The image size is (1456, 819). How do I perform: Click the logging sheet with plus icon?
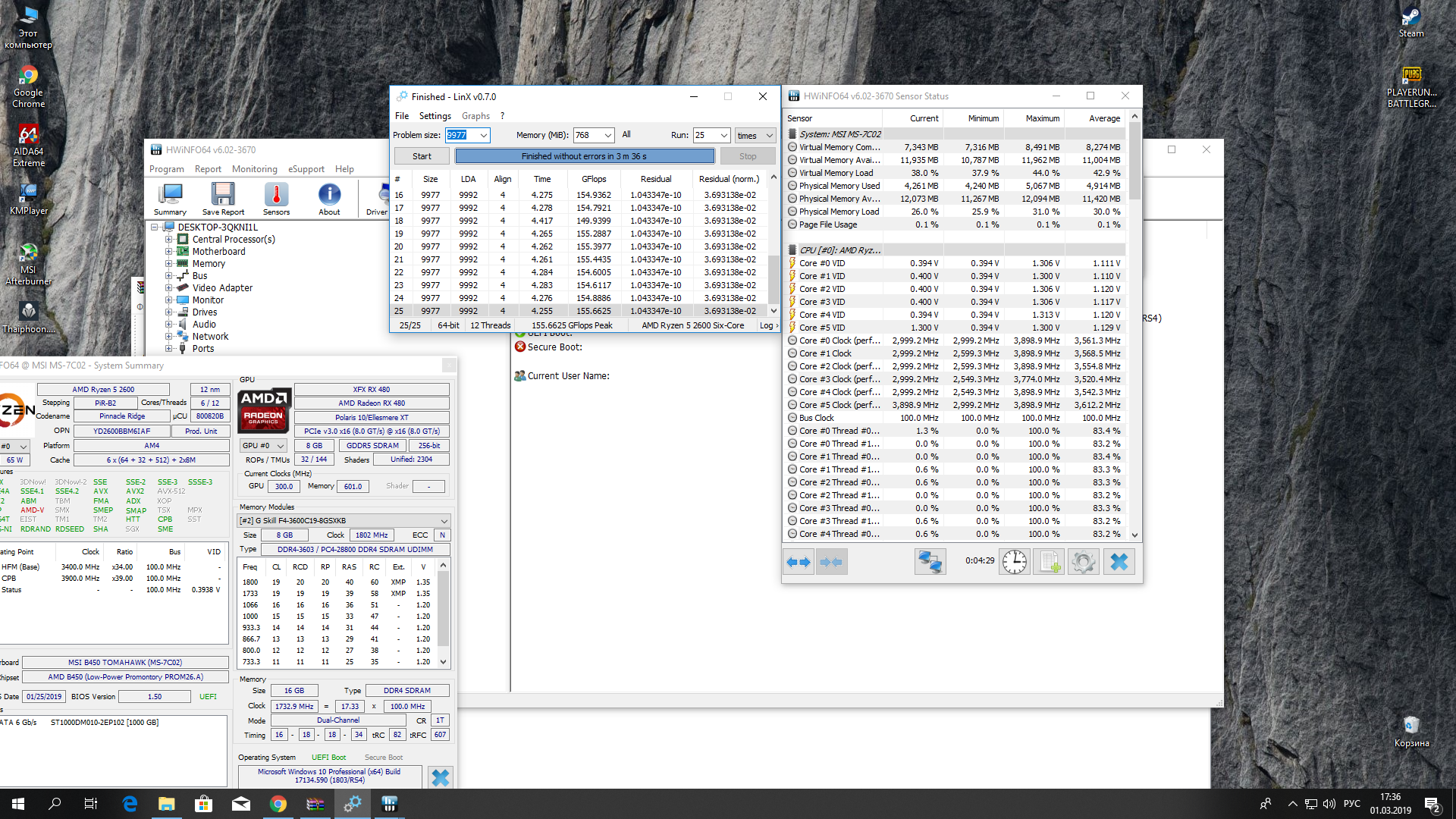(1049, 562)
